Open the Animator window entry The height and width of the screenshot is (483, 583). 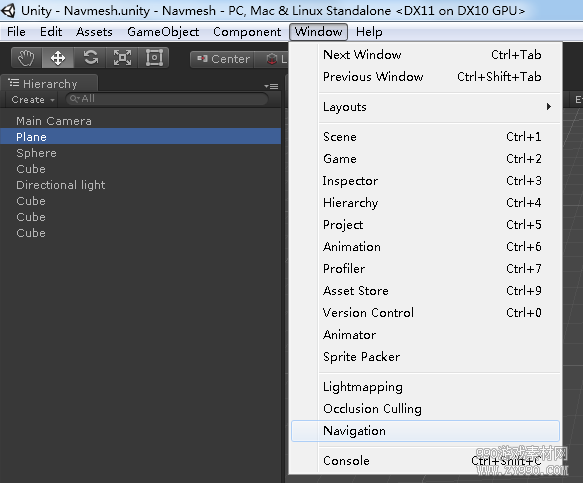[425, 335]
